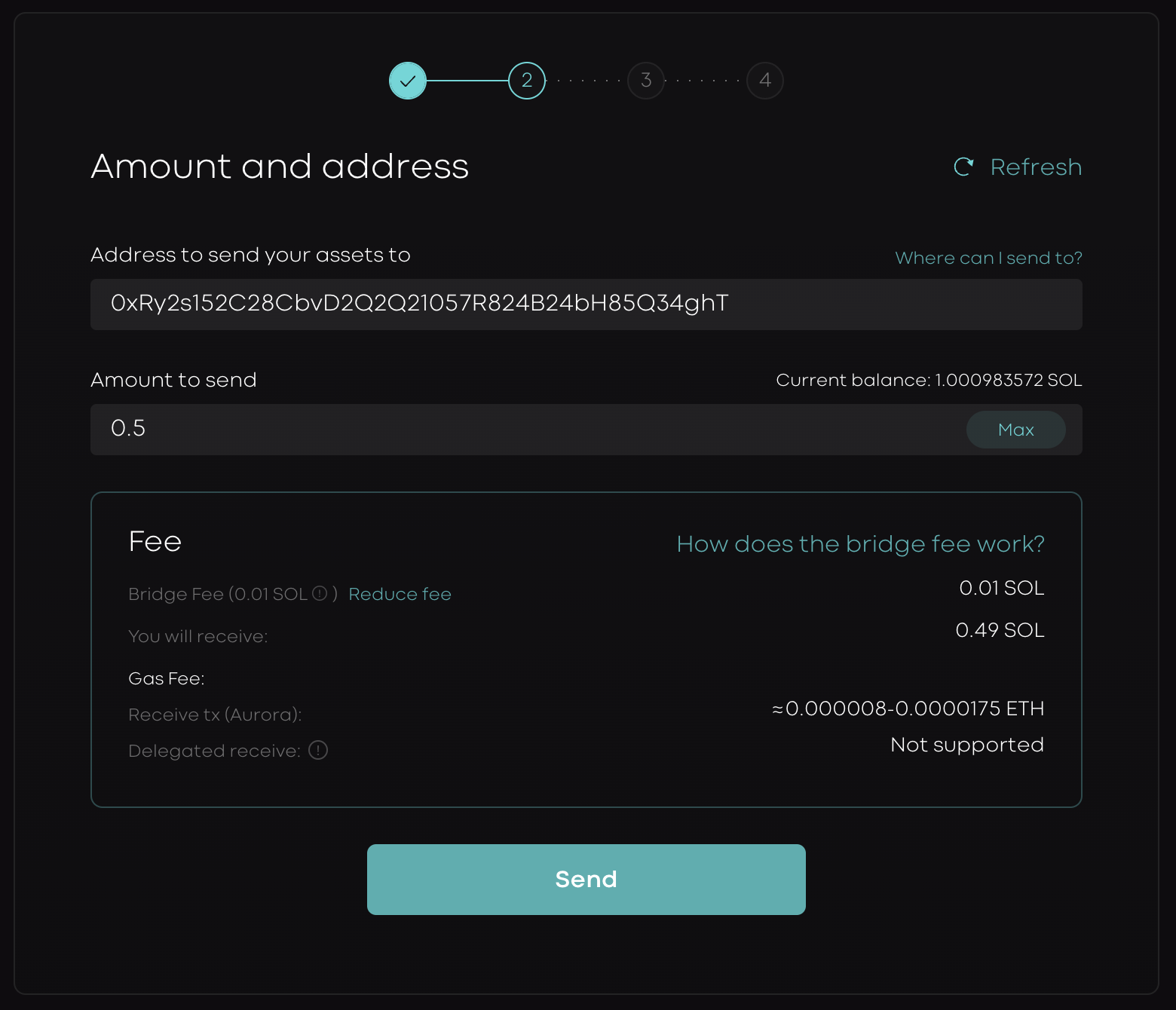Viewport: 1176px width, 1010px height.
Task: Click into the Amount to send field
Action: pyautogui.click(x=528, y=430)
